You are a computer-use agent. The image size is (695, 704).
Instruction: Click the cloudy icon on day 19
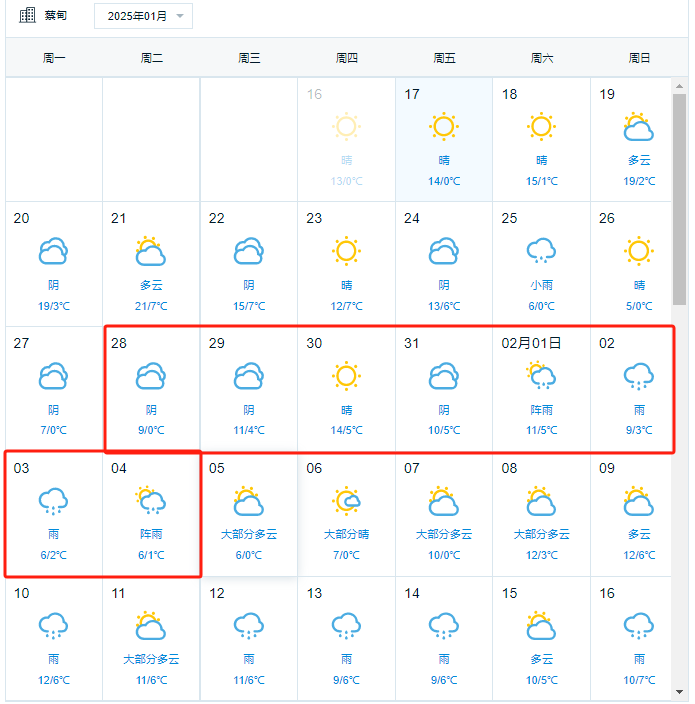[x=638, y=127]
